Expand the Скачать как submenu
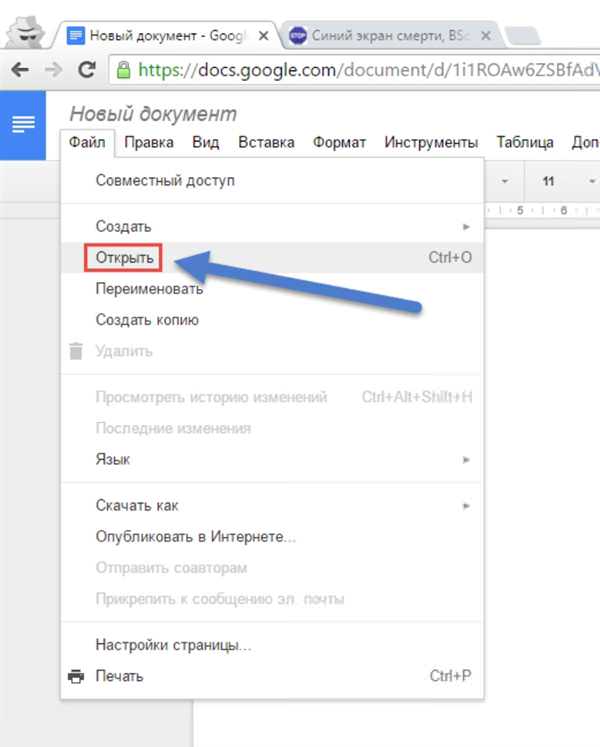Viewport: 600px width, 747px height. [x=272, y=505]
